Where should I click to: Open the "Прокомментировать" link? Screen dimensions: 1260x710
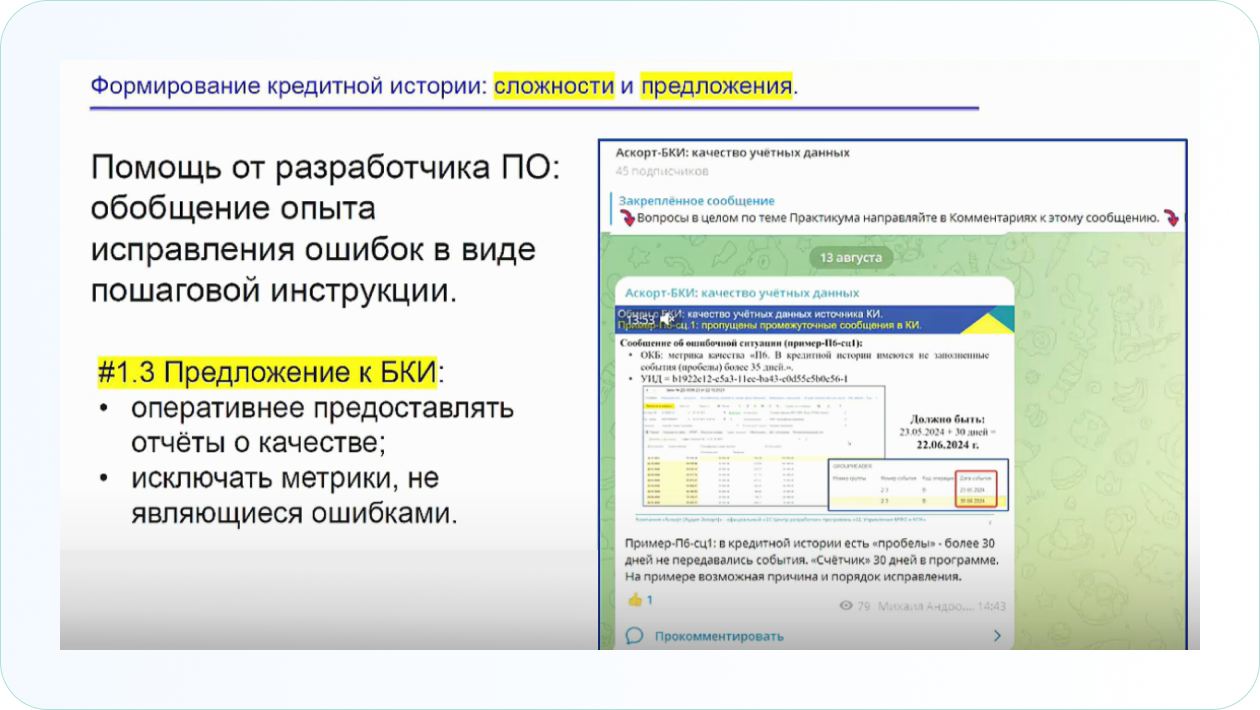pos(719,636)
